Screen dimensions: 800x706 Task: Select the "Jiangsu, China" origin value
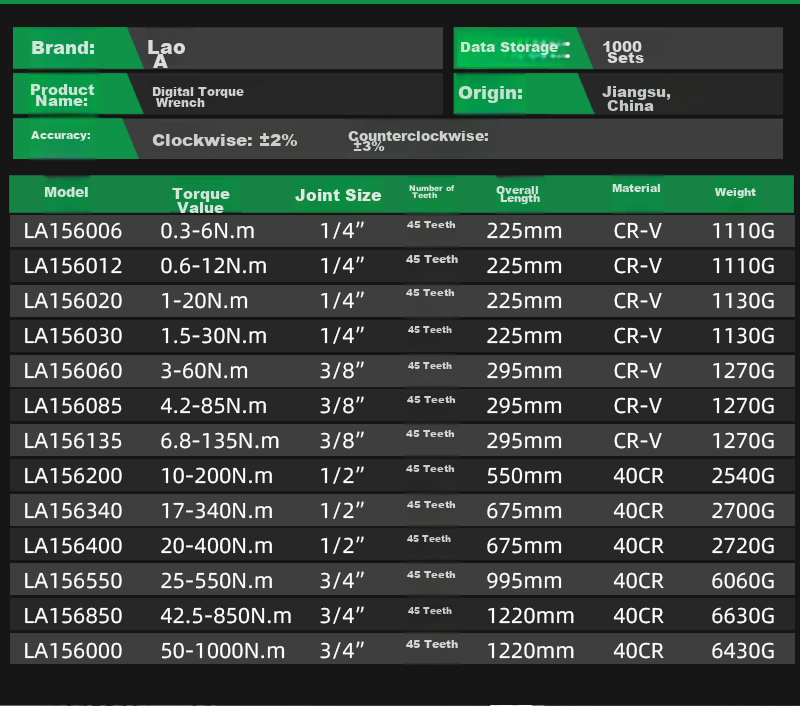pos(636,98)
